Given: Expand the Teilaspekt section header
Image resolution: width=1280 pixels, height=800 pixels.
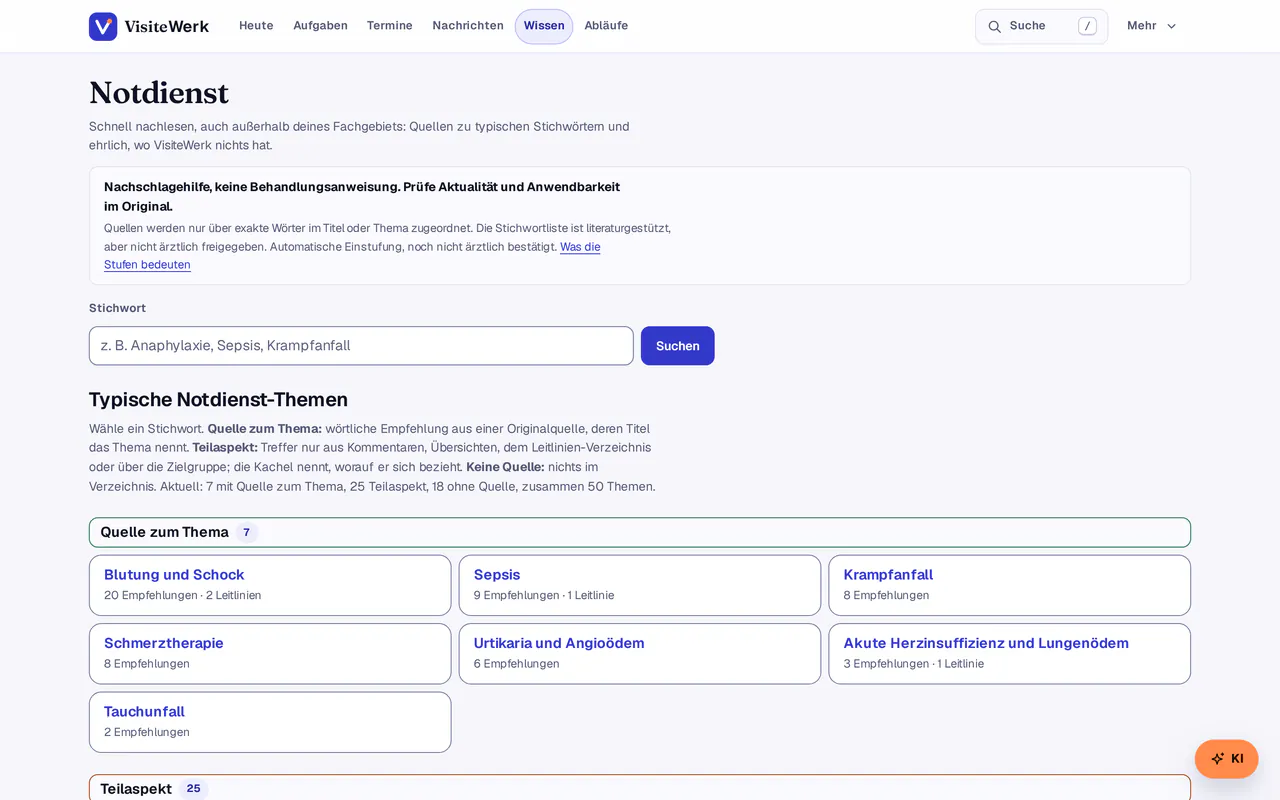Looking at the screenshot, I should tap(640, 788).
